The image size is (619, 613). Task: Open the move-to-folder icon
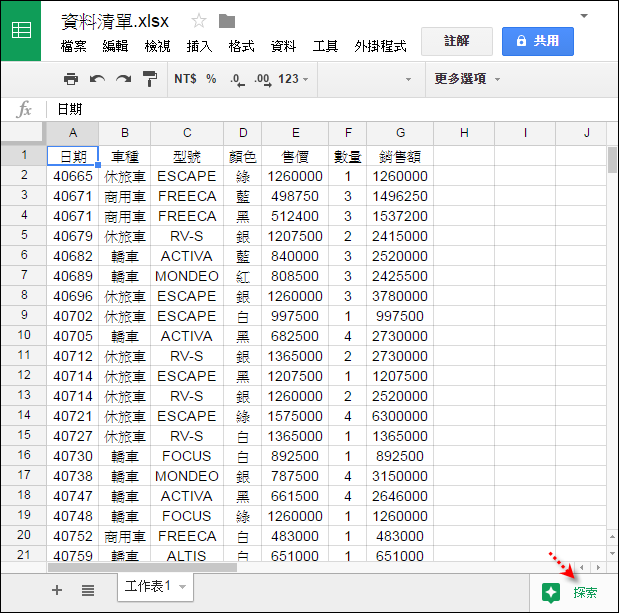(227, 21)
